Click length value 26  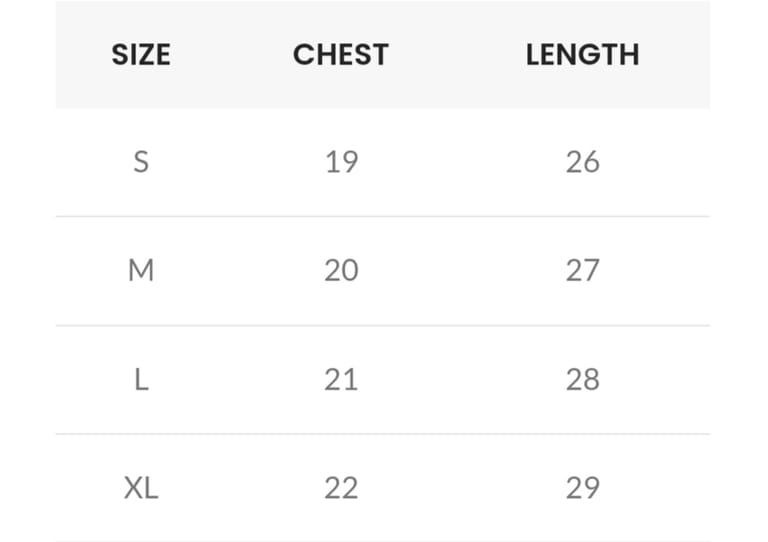pos(582,161)
